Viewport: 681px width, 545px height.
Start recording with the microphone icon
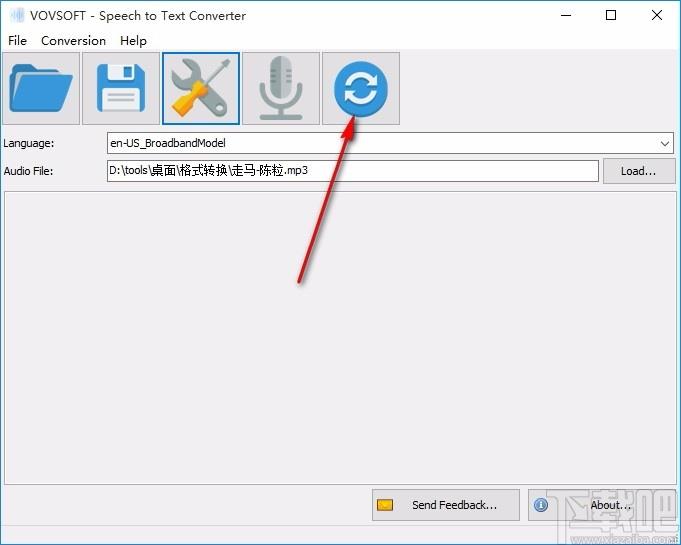[281, 89]
